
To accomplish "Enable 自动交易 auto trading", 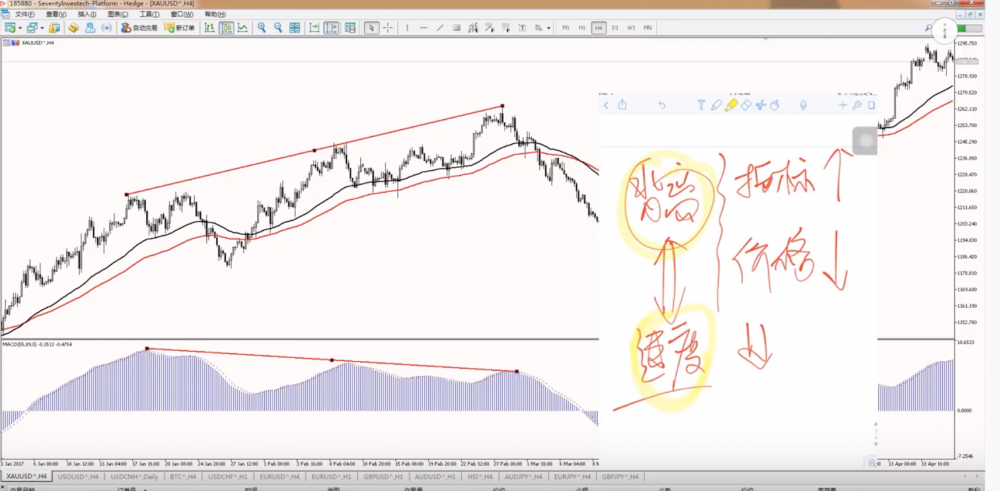I will pyautogui.click(x=139, y=28).
